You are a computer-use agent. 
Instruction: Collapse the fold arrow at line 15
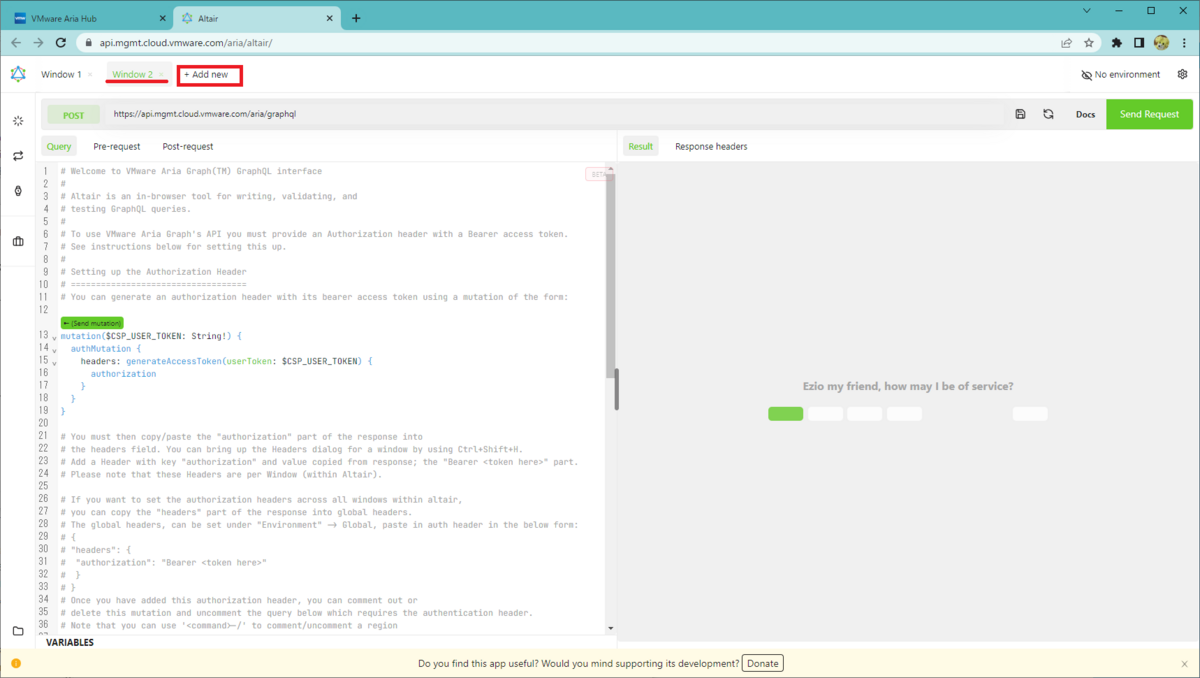[x=54, y=364]
